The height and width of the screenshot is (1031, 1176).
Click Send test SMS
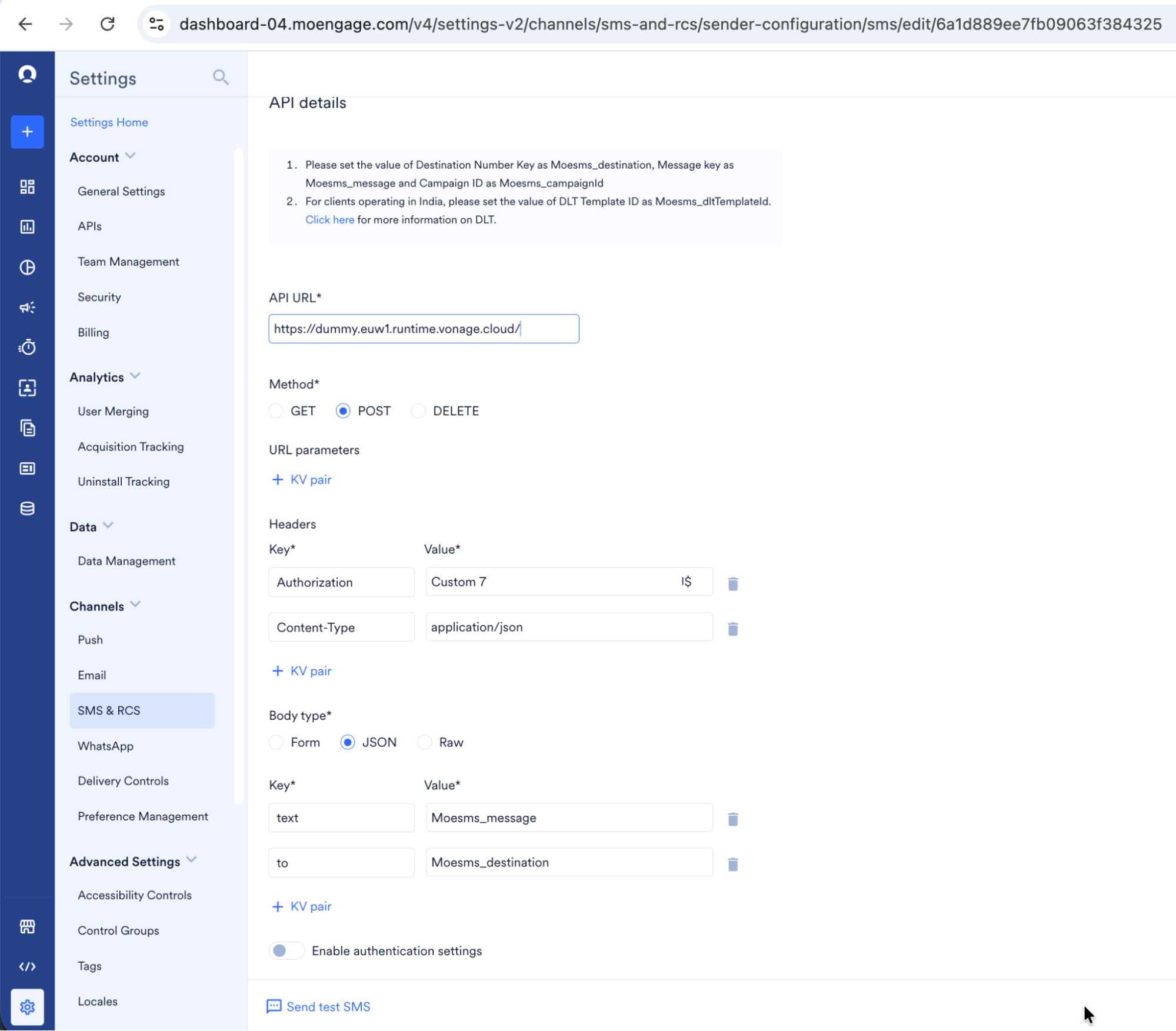[x=318, y=1007]
